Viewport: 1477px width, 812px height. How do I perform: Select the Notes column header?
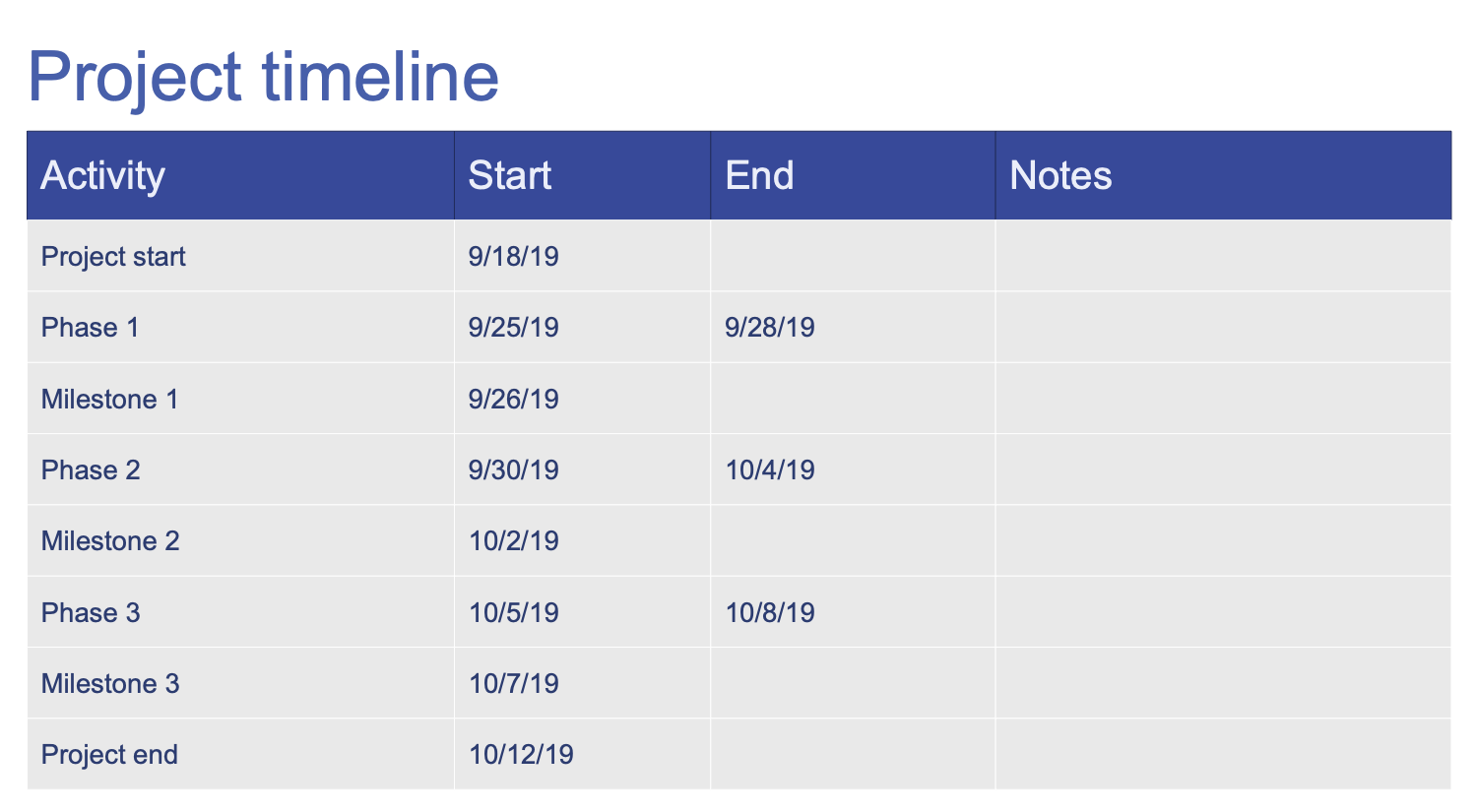click(1060, 175)
